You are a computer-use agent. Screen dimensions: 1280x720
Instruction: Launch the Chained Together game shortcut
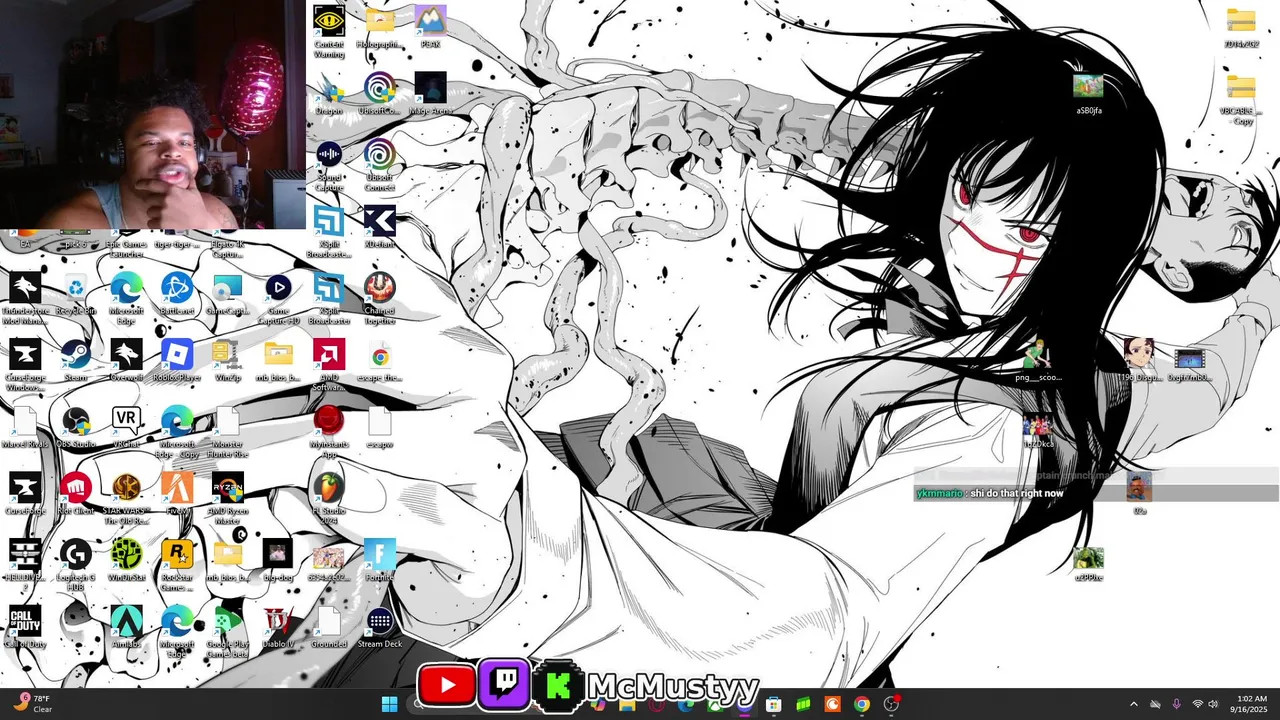pyautogui.click(x=379, y=298)
